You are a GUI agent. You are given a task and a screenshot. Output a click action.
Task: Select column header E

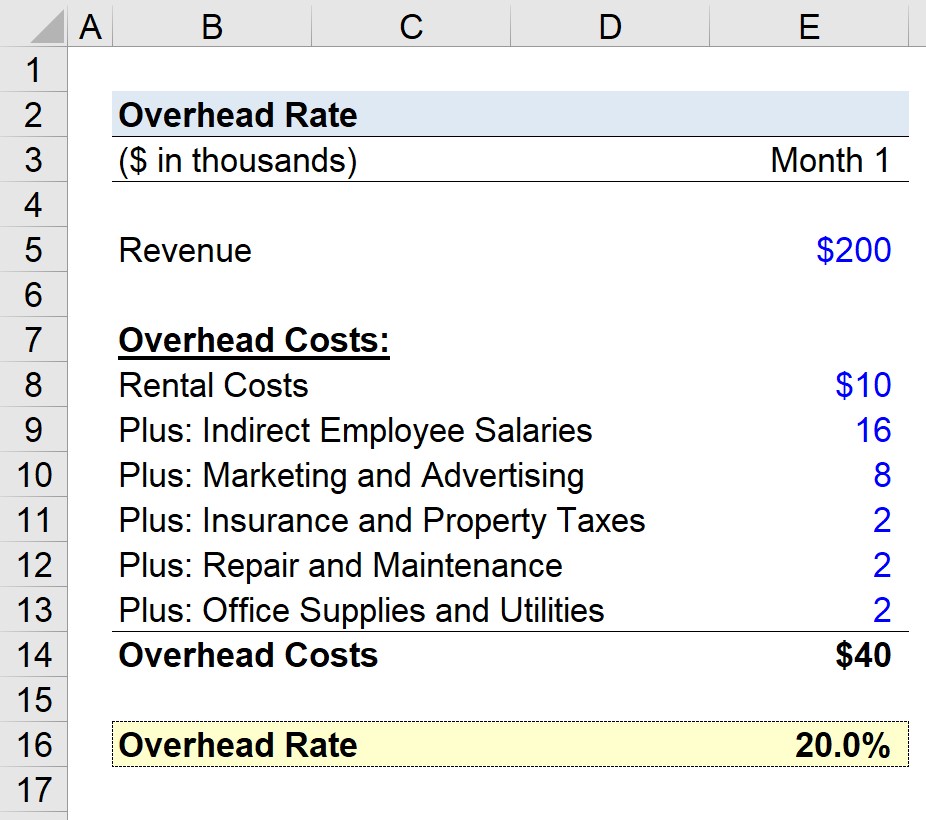(x=810, y=26)
